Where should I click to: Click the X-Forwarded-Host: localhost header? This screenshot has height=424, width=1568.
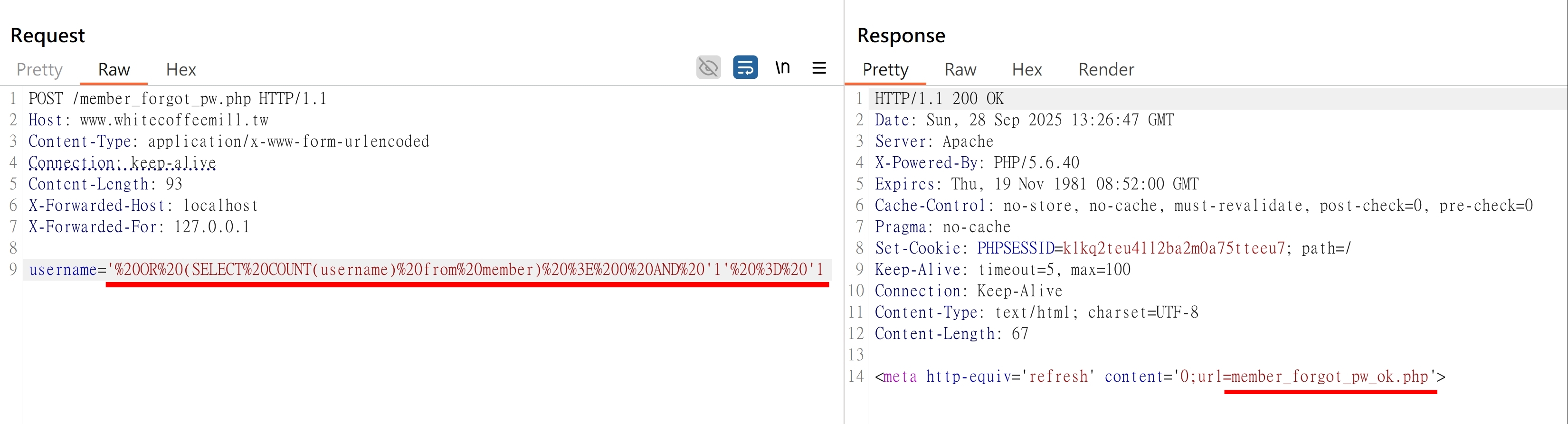tap(143, 205)
